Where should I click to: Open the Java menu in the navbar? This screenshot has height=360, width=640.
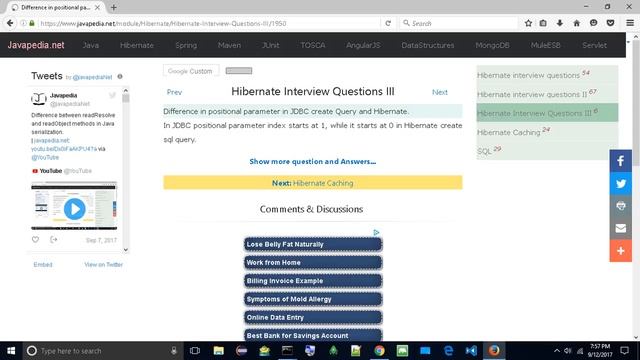pos(91,45)
